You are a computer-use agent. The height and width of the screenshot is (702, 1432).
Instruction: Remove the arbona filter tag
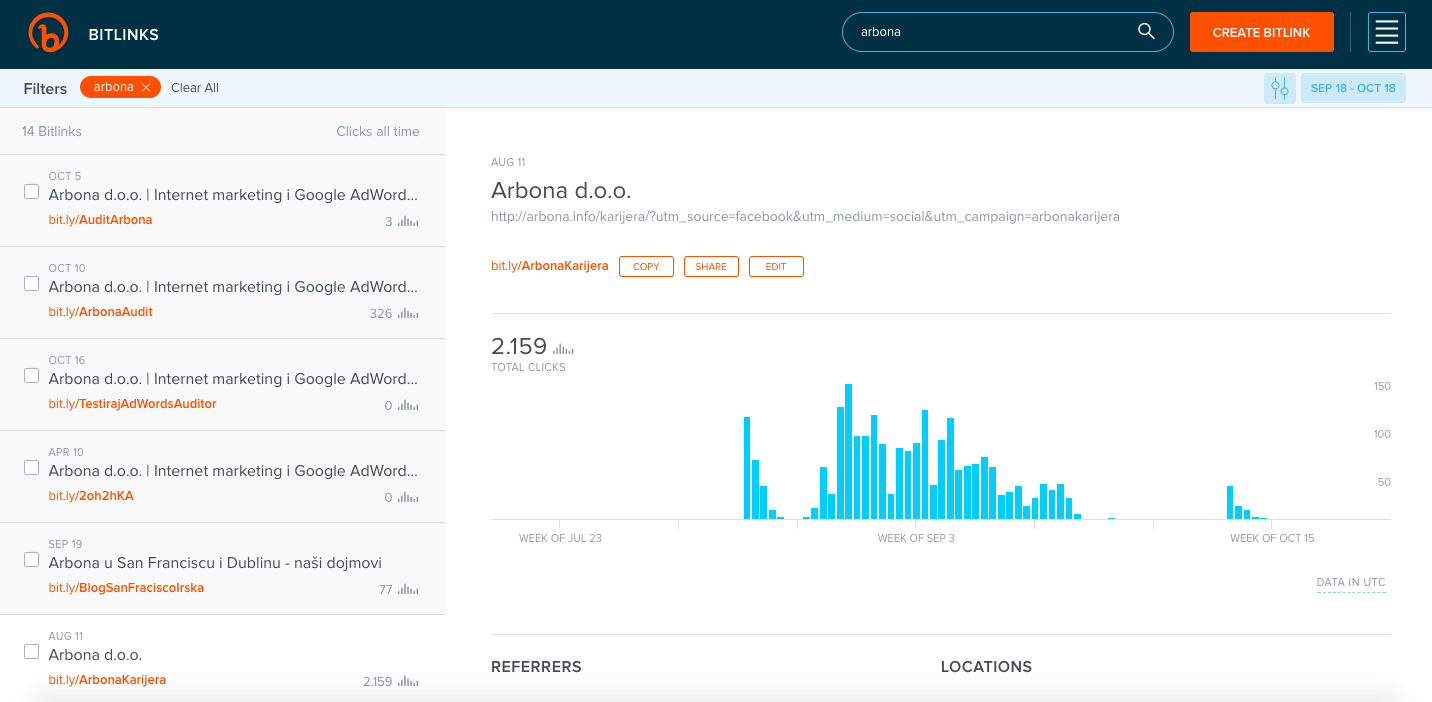tap(146, 88)
